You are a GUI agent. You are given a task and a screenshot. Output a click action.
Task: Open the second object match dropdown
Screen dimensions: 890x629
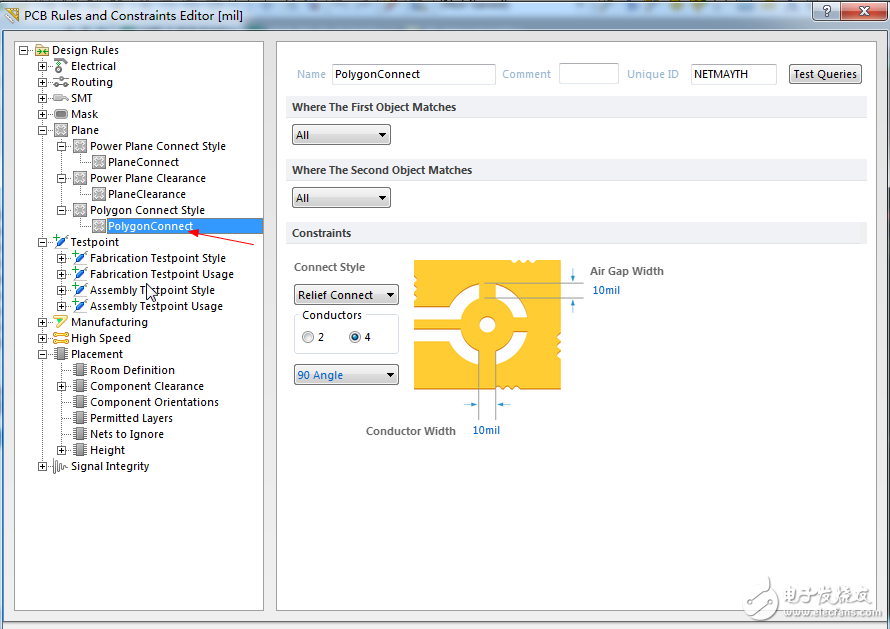coord(341,198)
